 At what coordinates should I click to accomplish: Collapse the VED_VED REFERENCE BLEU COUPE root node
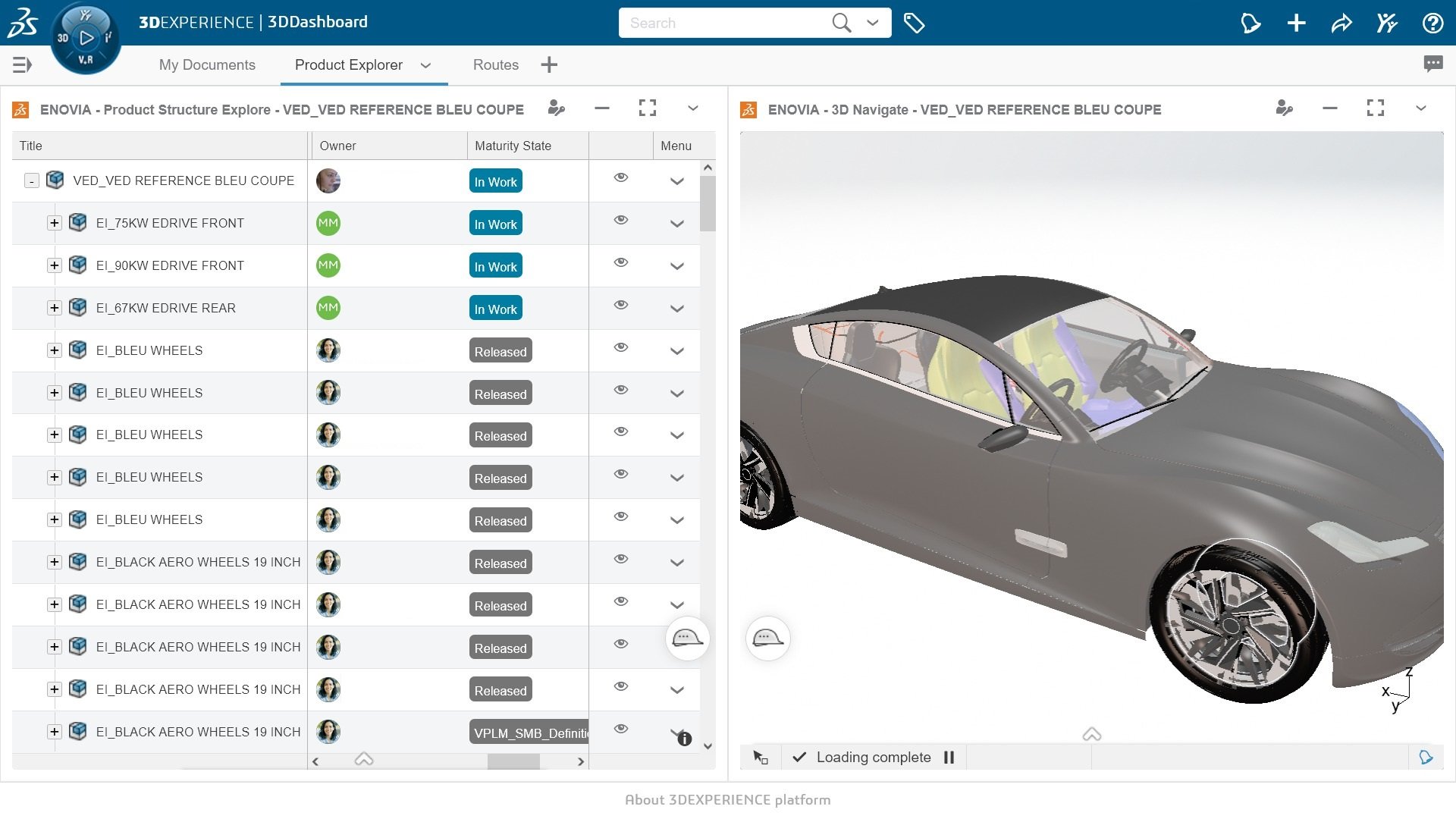click(x=32, y=180)
